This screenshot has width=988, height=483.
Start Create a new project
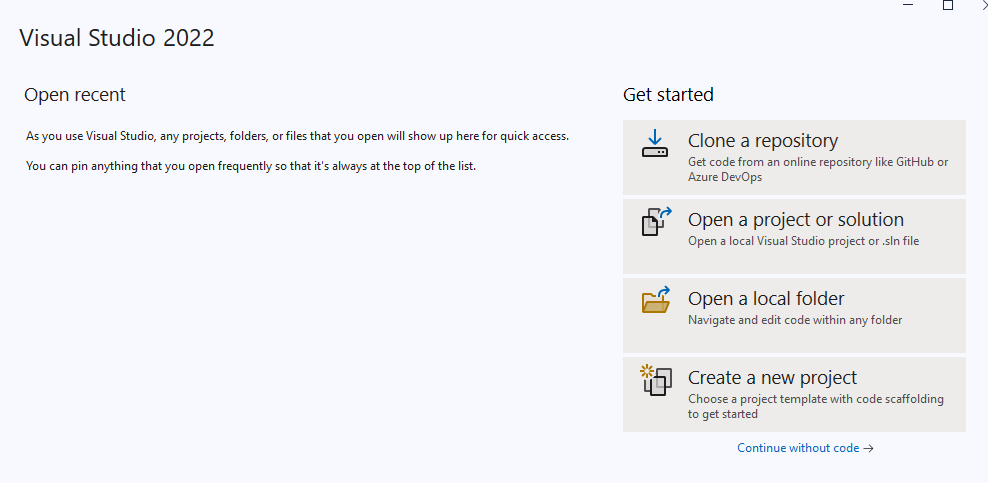point(794,394)
